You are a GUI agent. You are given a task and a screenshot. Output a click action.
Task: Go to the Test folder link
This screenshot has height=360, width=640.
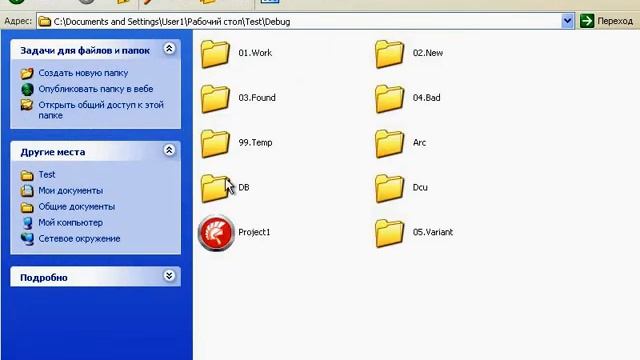(47, 175)
